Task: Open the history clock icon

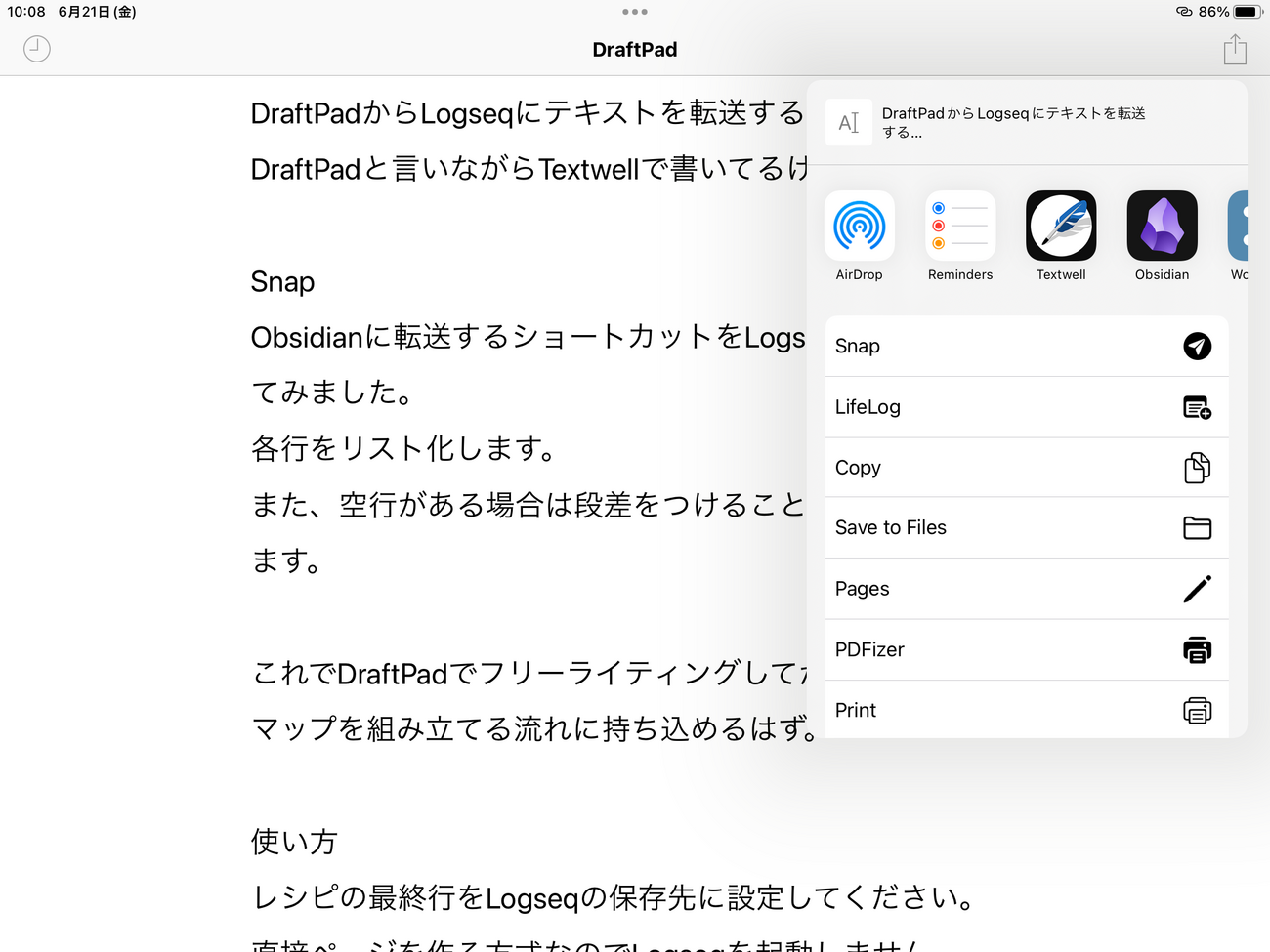Action: pos(37,49)
